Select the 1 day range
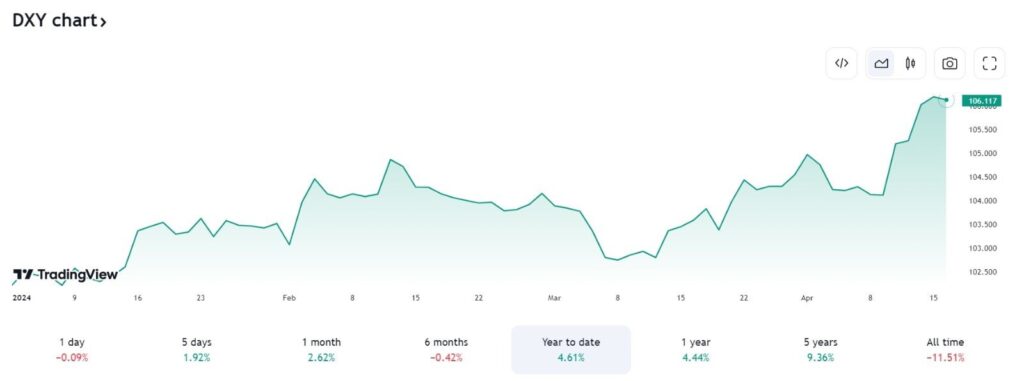The height and width of the screenshot is (381, 1024). pyautogui.click(x=72, y=350)
